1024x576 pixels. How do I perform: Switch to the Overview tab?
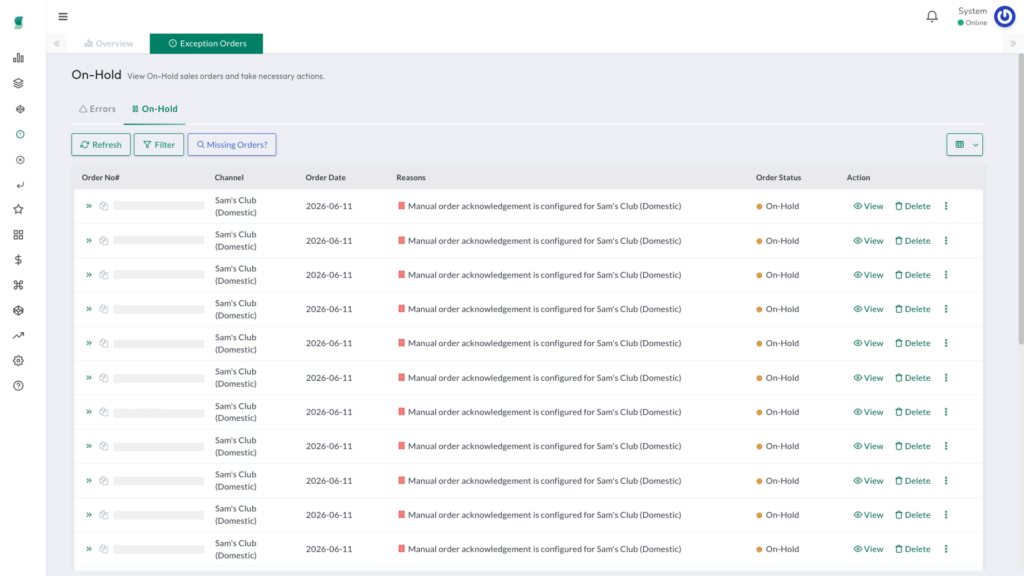[108, 44]
